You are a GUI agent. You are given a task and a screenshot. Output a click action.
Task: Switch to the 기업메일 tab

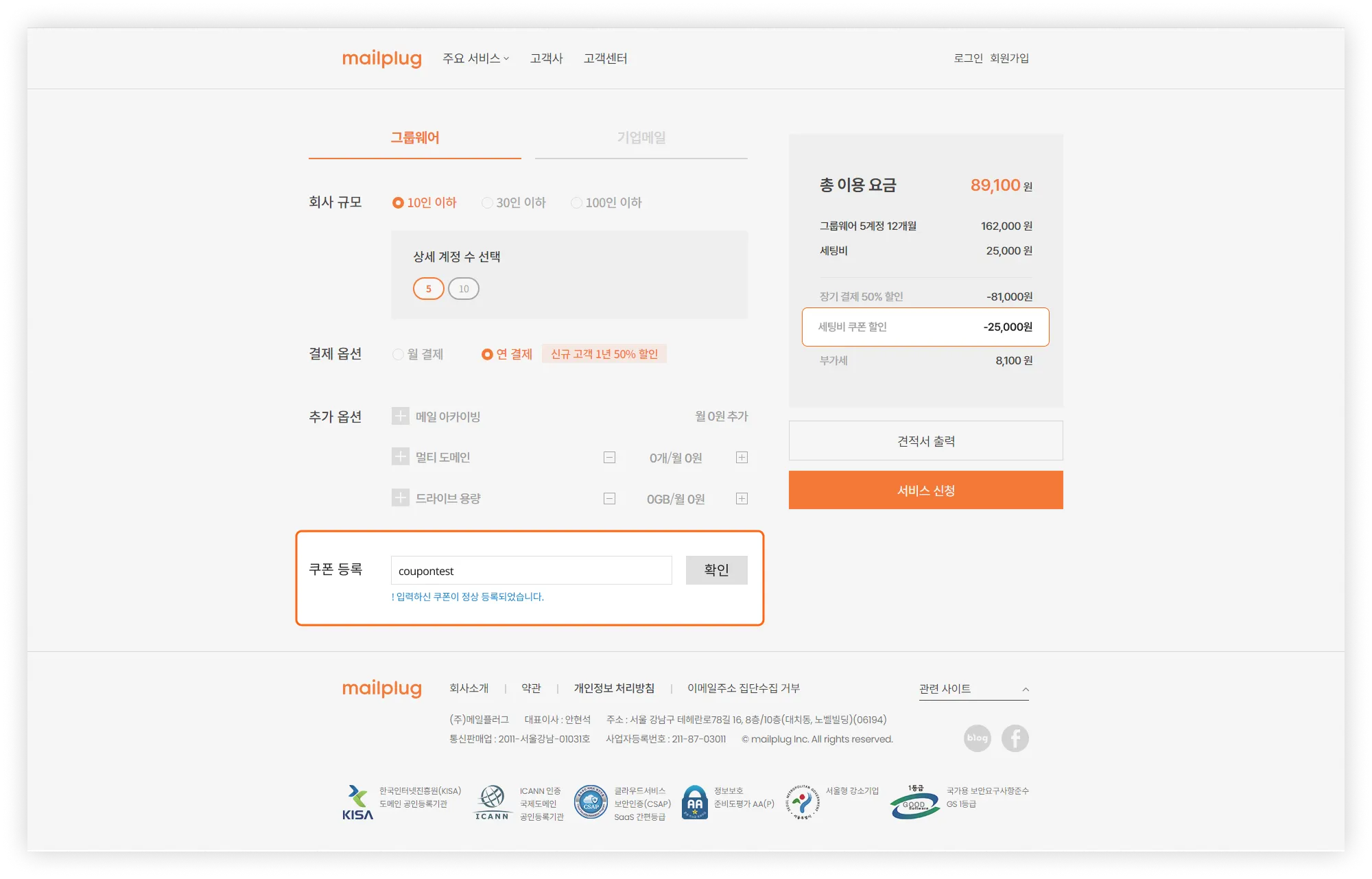pyautogui.click(x=641, y=138)
